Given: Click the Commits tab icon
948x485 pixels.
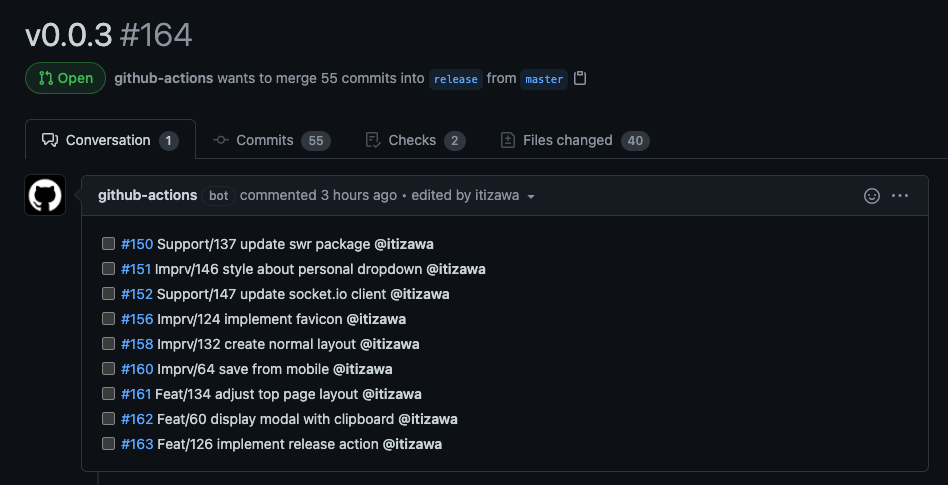Looking at the screenshot, I should pos(221,140).
